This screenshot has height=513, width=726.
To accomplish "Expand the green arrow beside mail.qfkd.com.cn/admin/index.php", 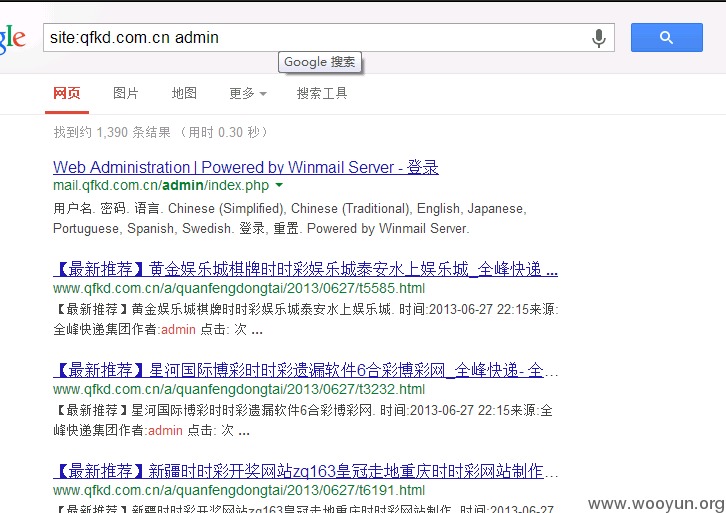I will click(279, 185).
